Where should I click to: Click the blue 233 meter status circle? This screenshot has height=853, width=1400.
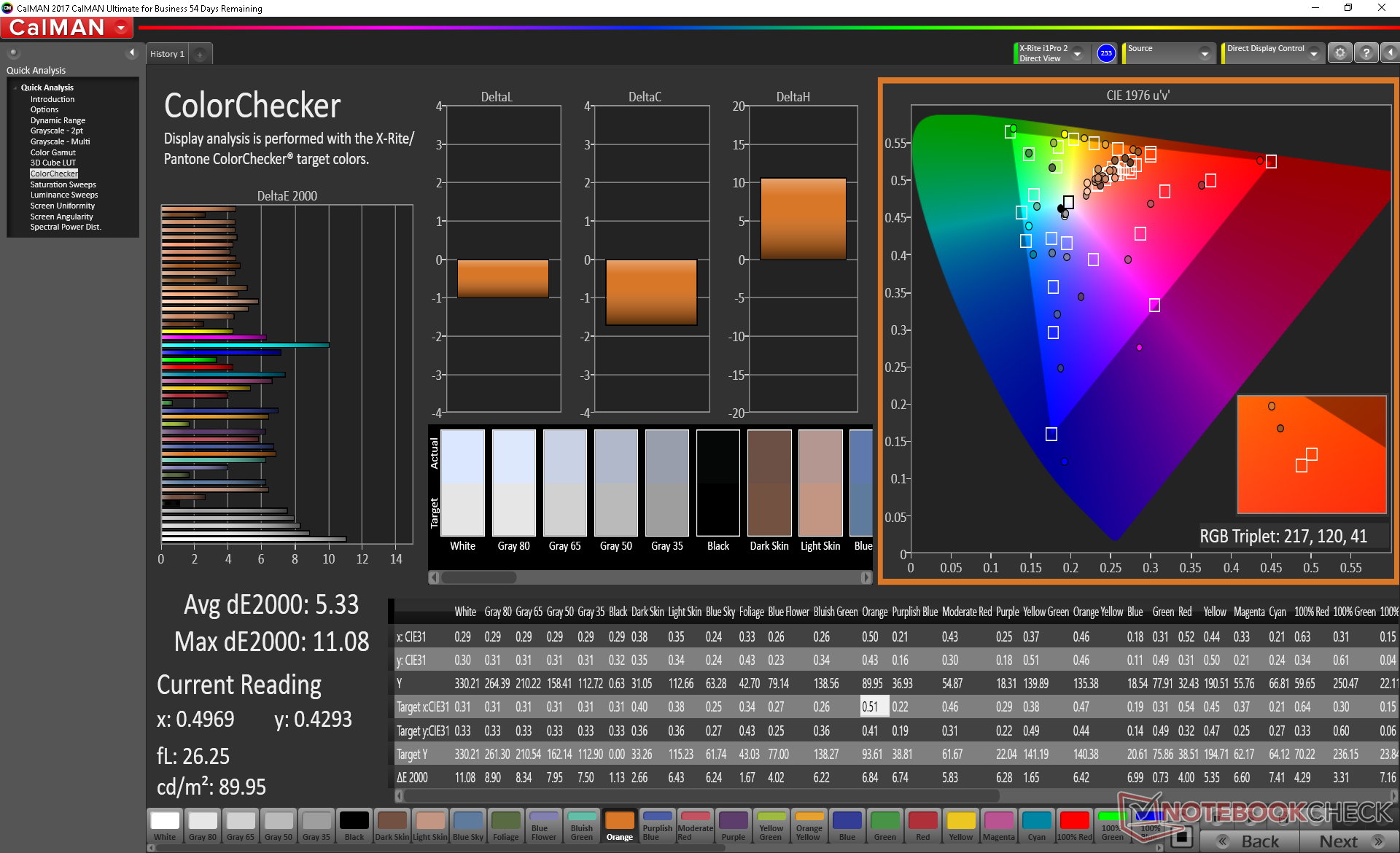tap(1106, 53)
